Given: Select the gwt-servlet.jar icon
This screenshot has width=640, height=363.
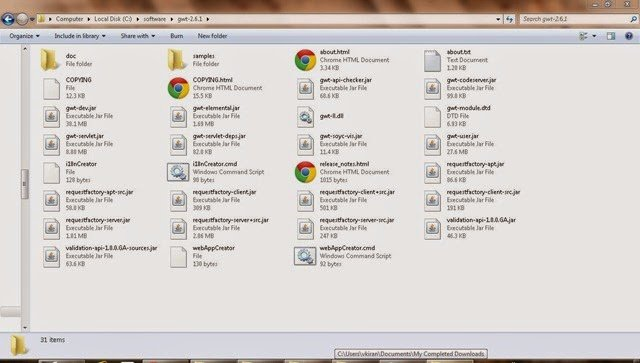Looking at the screenshot, I should [x=51, y=145].
